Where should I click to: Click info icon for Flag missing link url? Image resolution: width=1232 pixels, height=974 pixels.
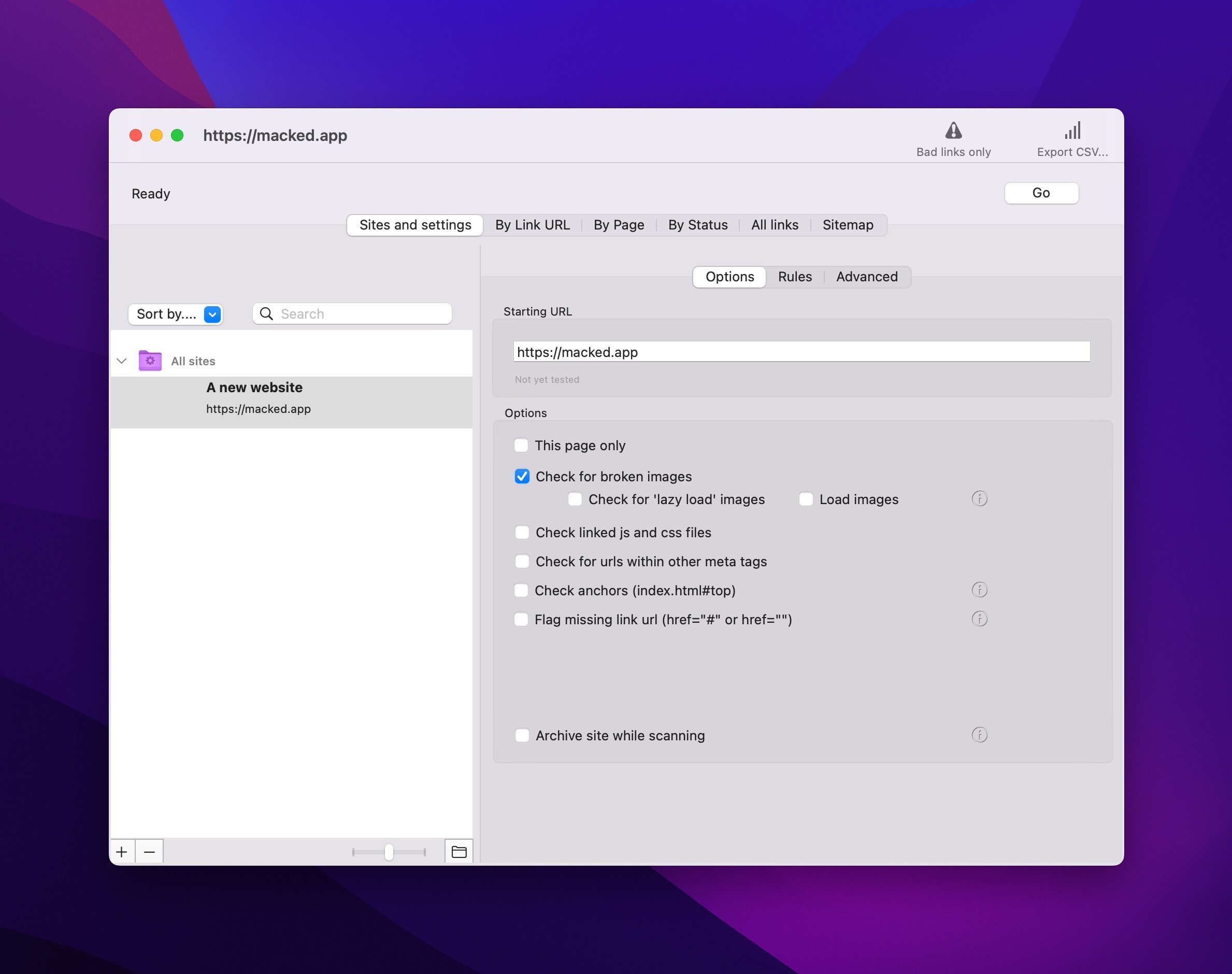click(x=979, y=619)
